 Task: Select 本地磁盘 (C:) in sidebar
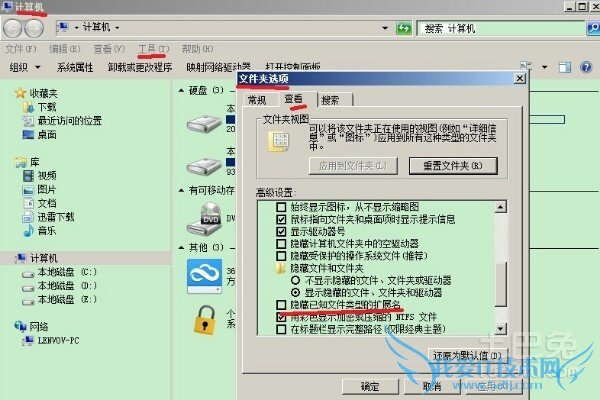[x=59, y=272]
